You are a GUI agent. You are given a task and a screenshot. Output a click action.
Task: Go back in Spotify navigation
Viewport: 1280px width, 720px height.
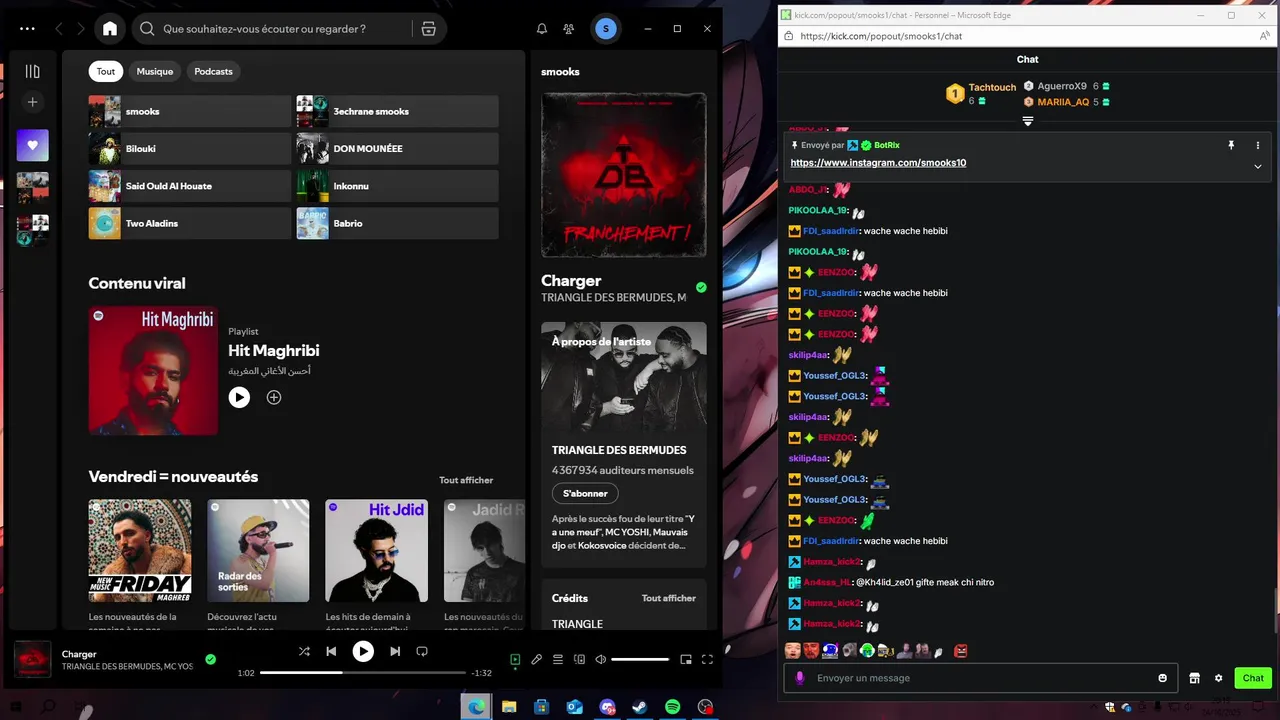[x=58, y=29]
